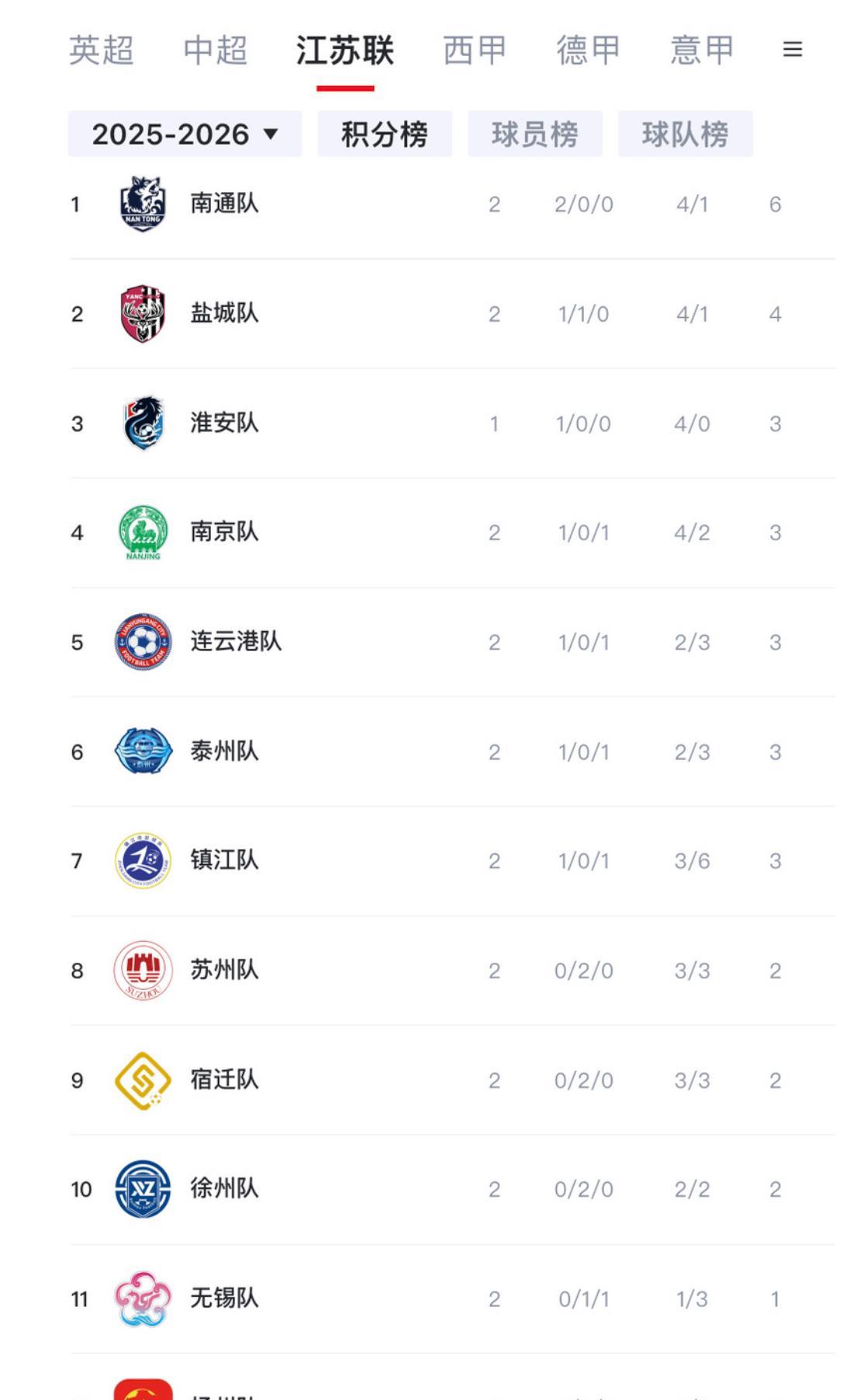The width and height of the screenshot is (853, 1400).
Task: Tap the Suzhou red circular logo
Action: [143, 971]
